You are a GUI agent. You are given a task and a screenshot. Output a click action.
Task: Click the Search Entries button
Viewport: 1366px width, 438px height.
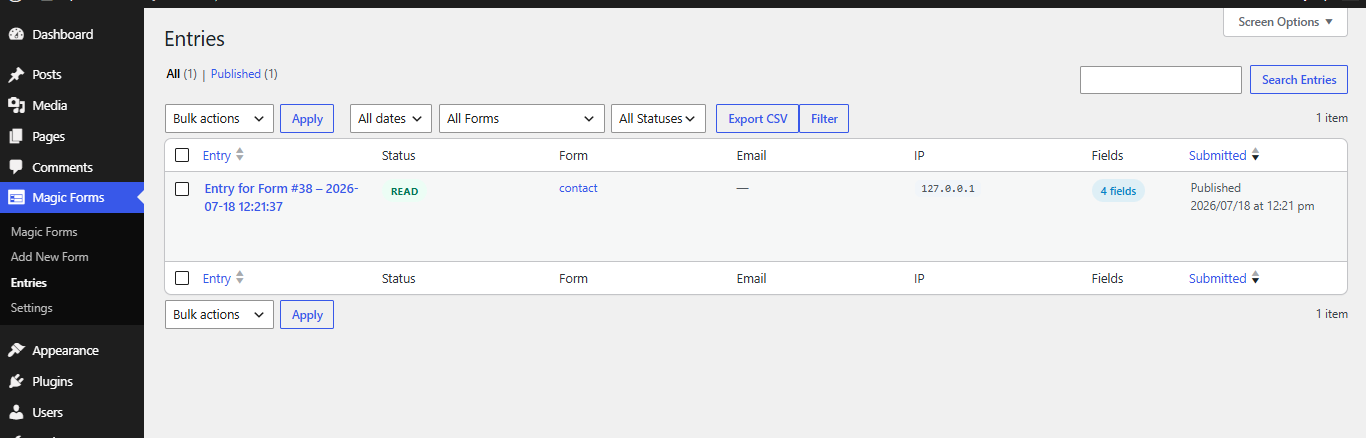(1299, 80)
